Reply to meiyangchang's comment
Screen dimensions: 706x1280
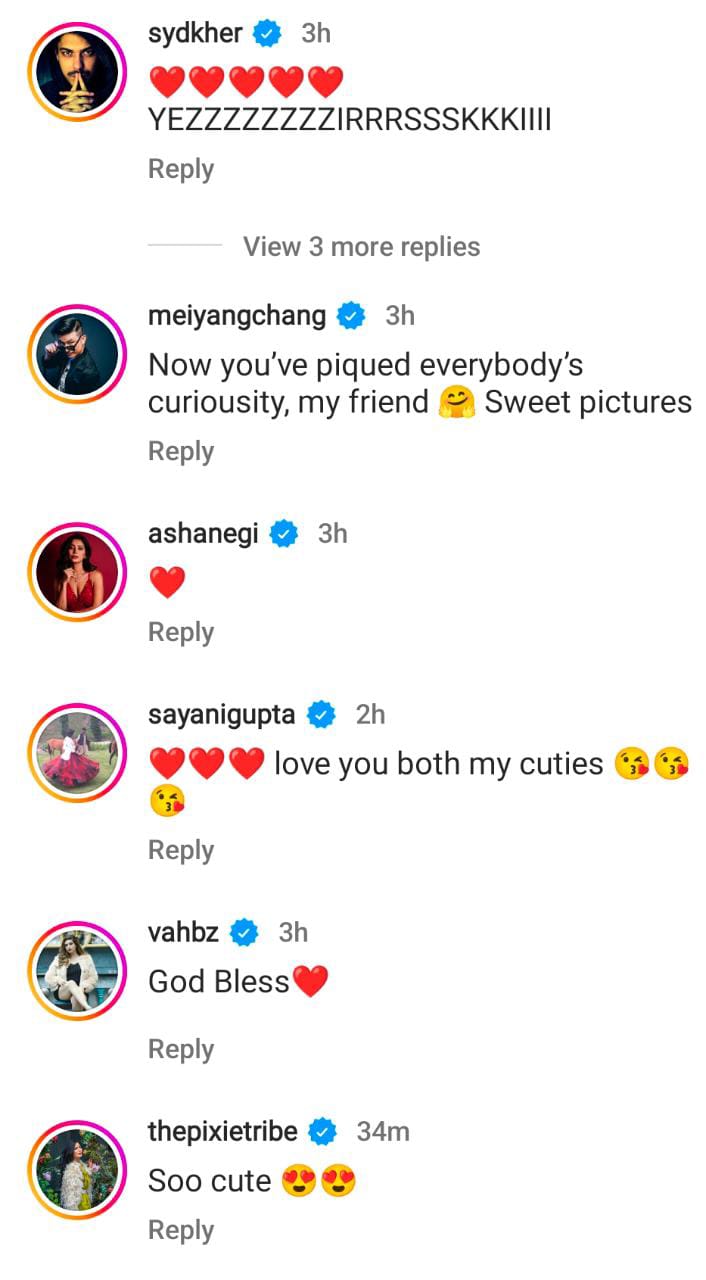click(181, 450)
